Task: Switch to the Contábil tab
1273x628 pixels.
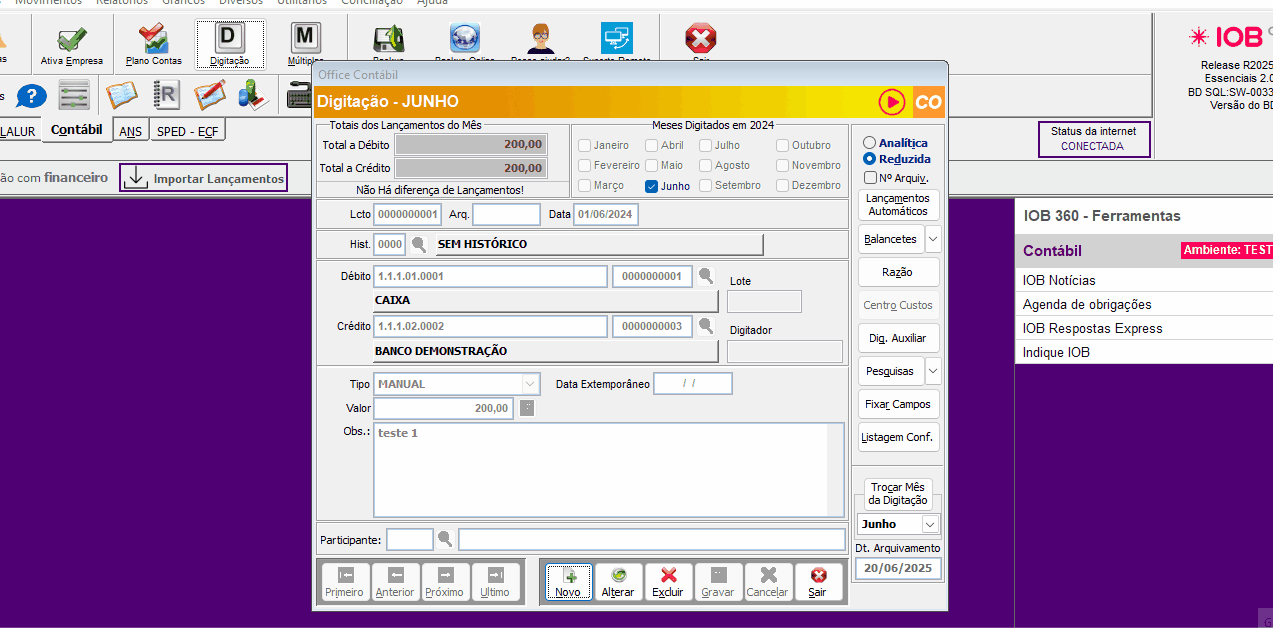Action: 76,130
